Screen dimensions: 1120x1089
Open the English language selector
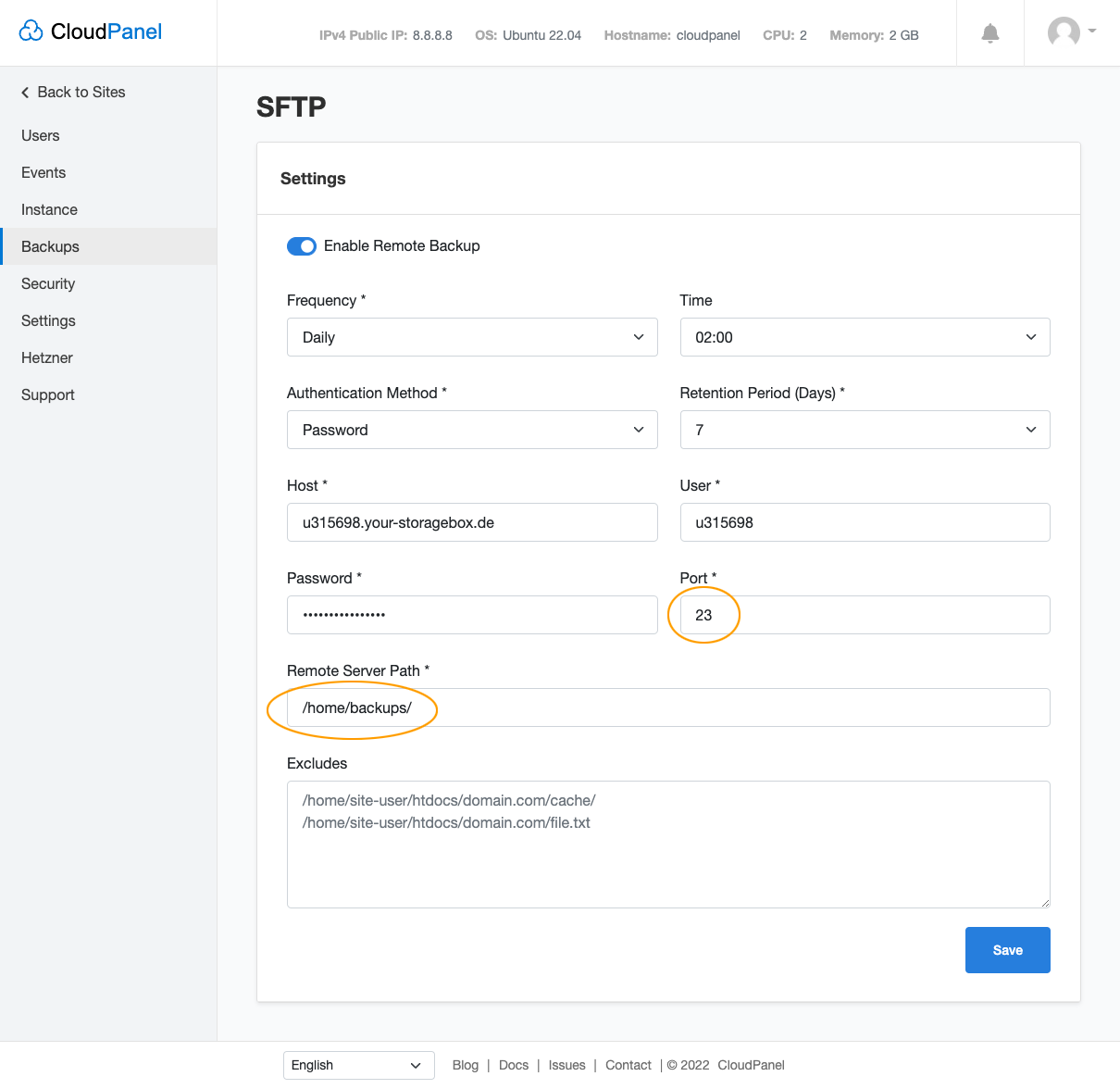(x=358, y=1065)
